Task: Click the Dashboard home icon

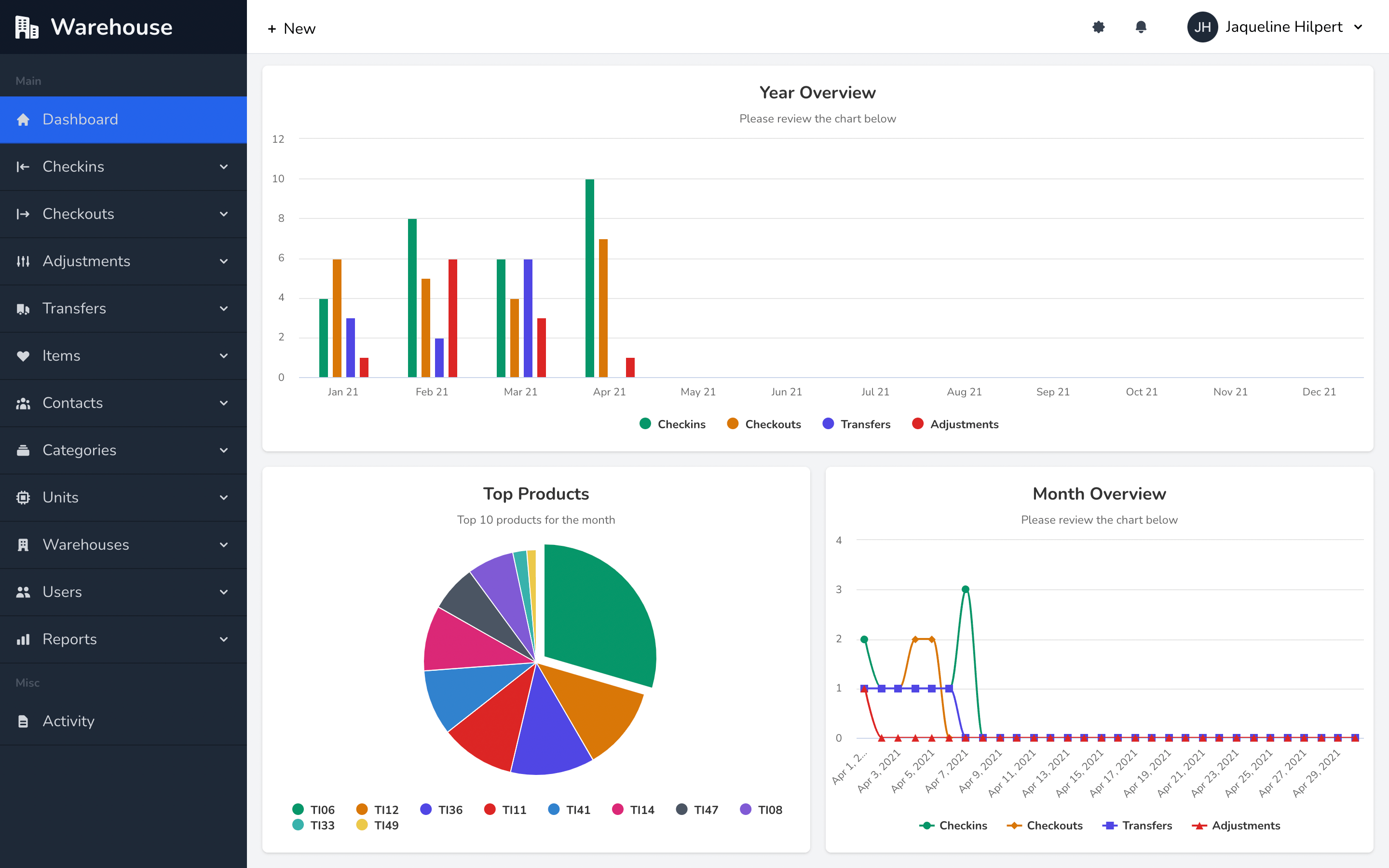Action: [x=23, y=120]
